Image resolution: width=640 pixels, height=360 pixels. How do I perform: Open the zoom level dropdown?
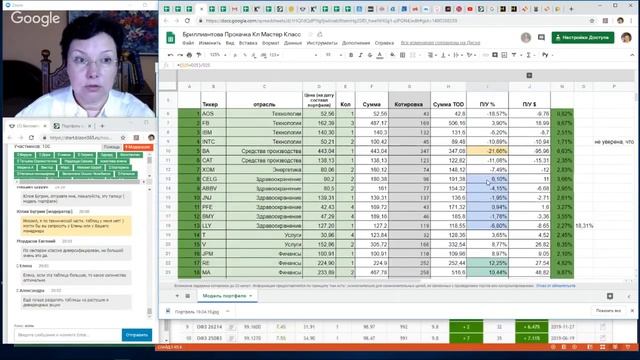pos(217,55)
